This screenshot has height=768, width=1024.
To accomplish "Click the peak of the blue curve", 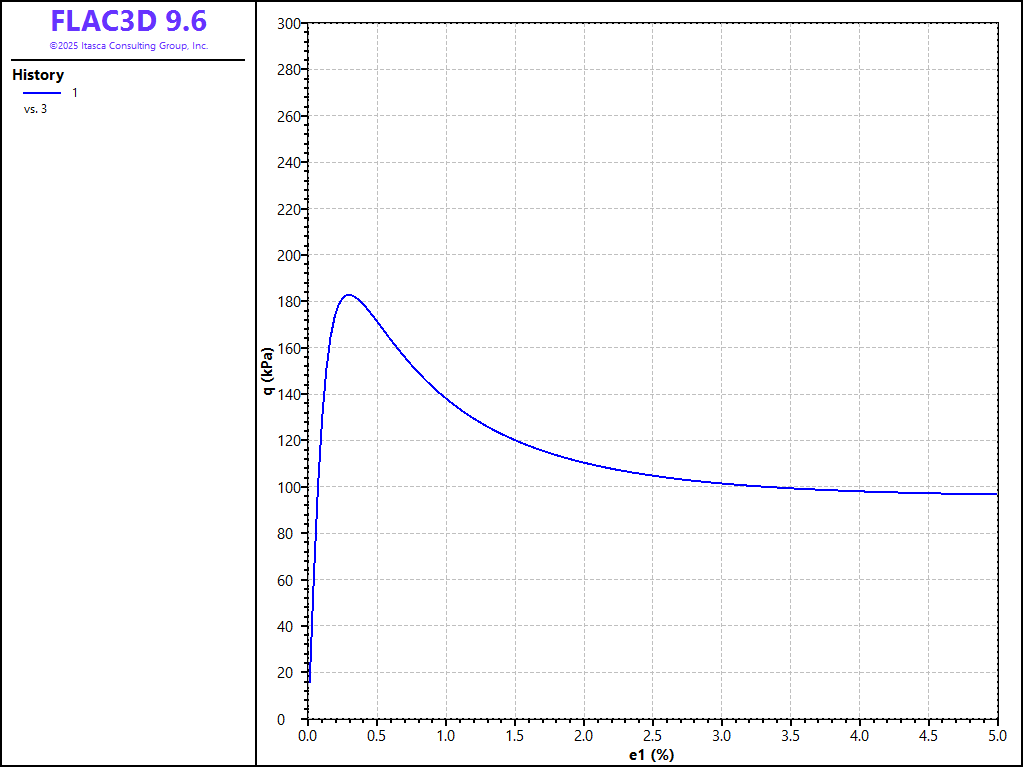I will coord(348,295).
